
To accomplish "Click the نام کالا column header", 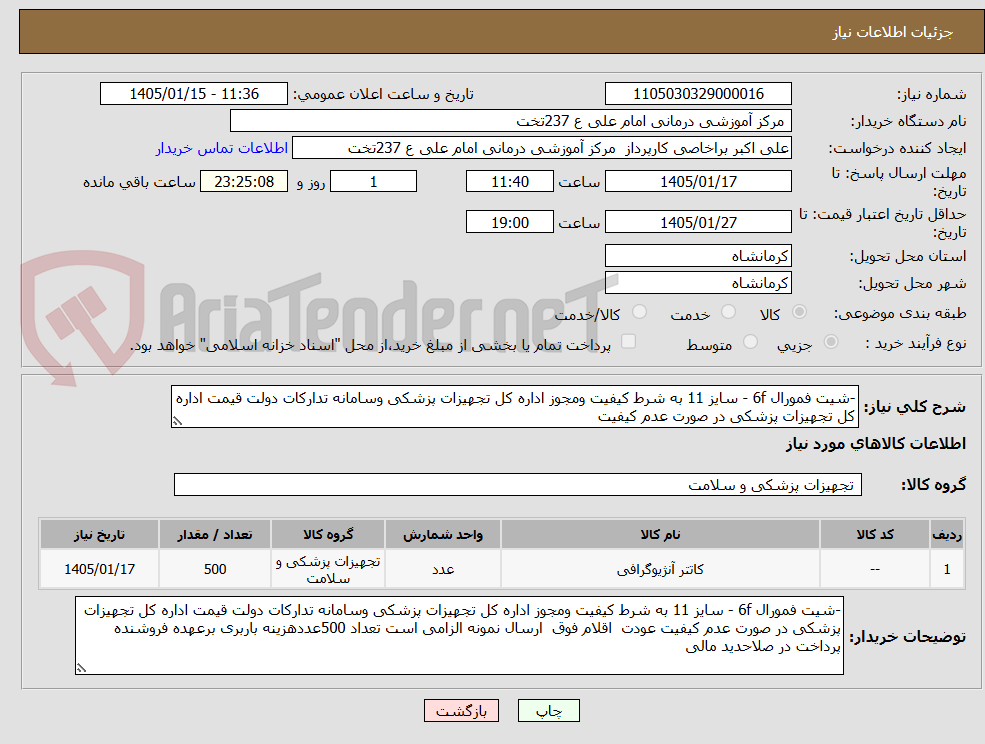I will [660, 534].
